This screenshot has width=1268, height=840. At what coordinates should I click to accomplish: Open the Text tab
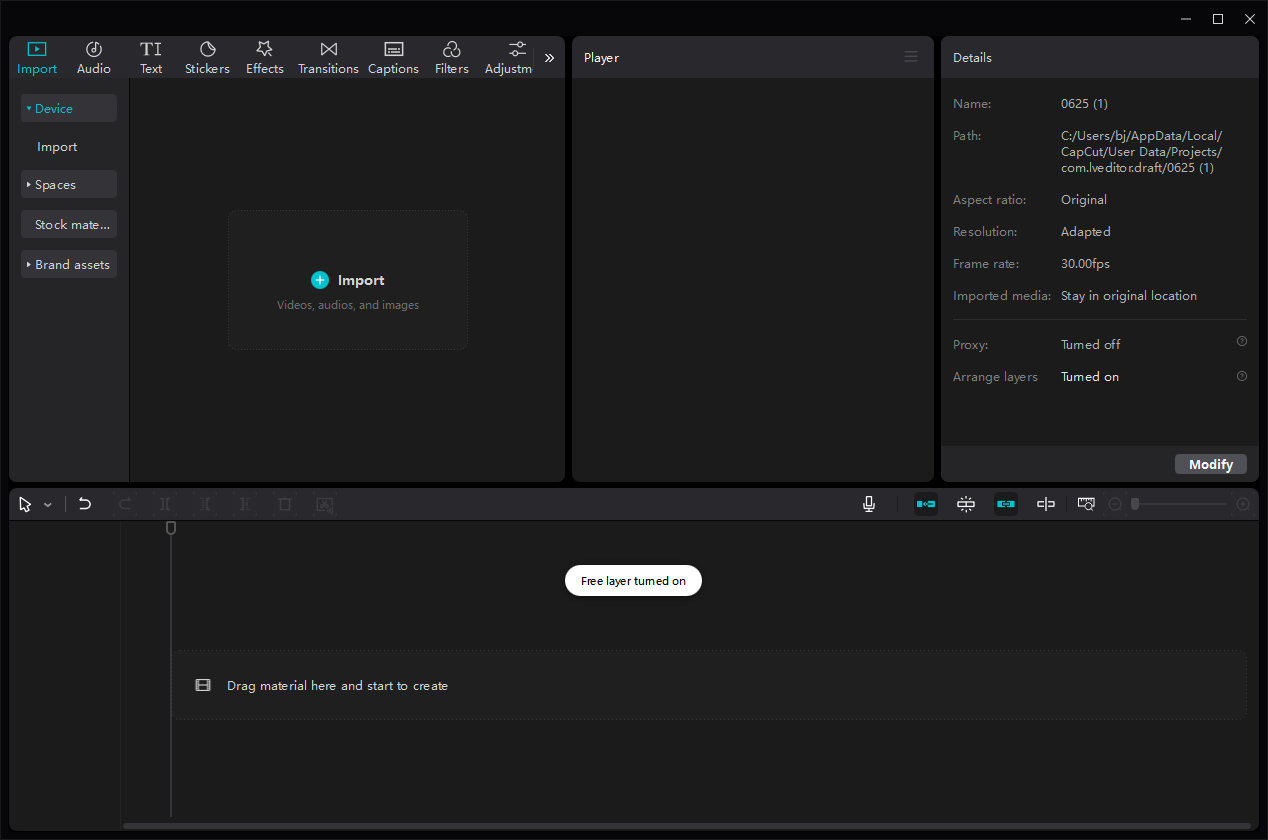point(151,58)
